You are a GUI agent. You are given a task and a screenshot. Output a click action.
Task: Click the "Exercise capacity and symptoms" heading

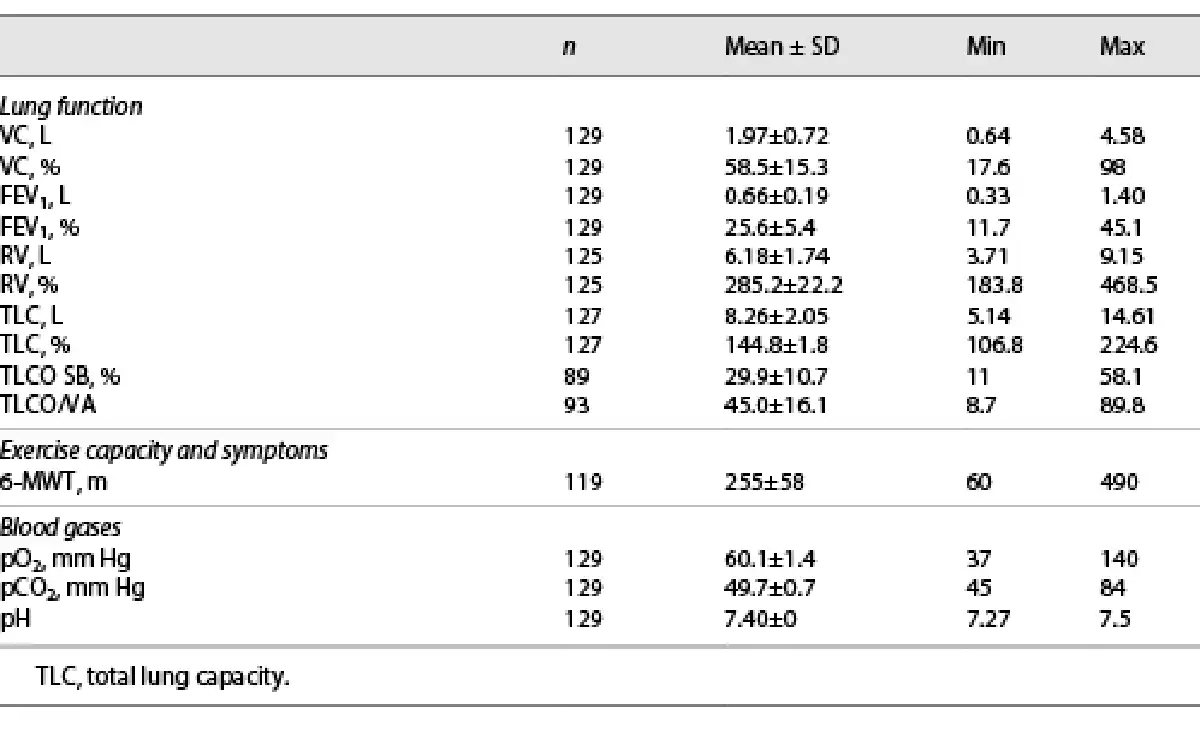[x=164, y=451]
